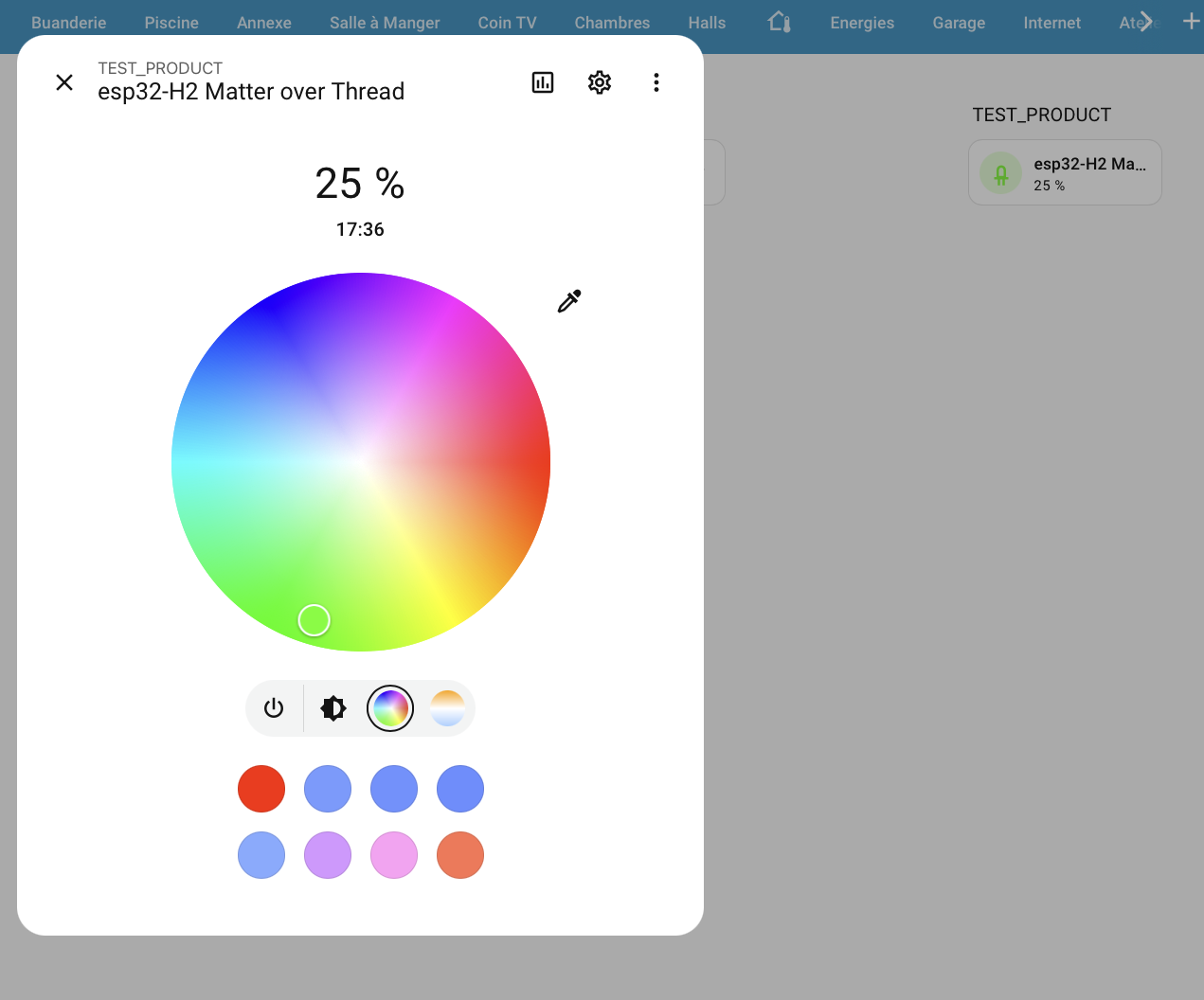Viewport: 1204px width, 1000px height.
Task: Pick a color with the eyedropper tool
Action: click(568, 301)
